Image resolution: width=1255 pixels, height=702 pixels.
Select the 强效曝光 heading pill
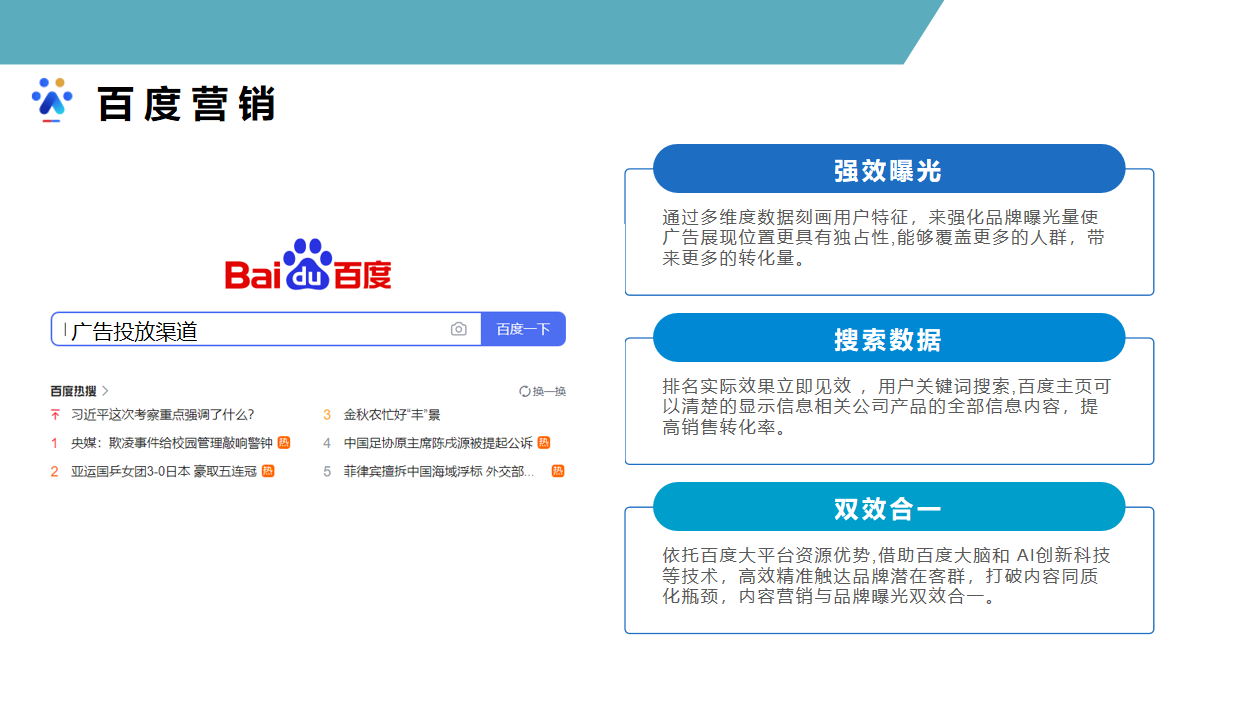click(x=889, y=169)
